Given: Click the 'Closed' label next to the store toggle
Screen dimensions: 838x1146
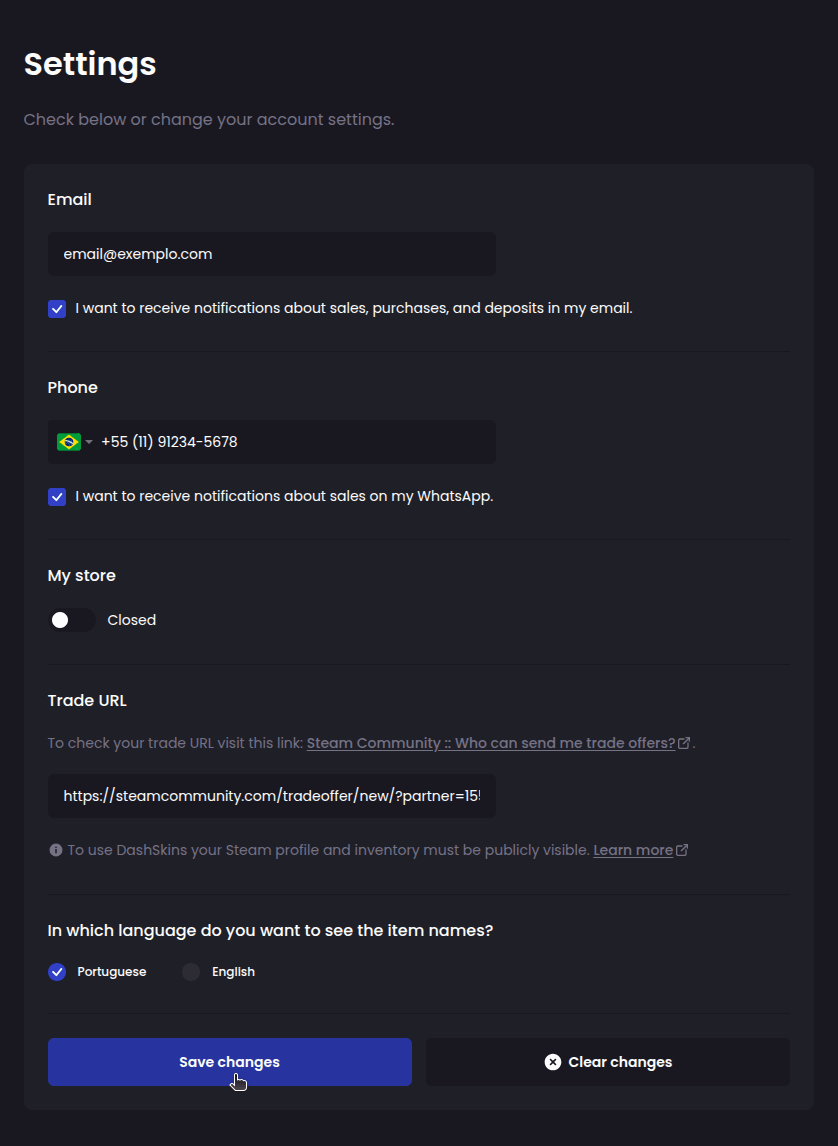Looking at the screenshot, I should (132, 620).
